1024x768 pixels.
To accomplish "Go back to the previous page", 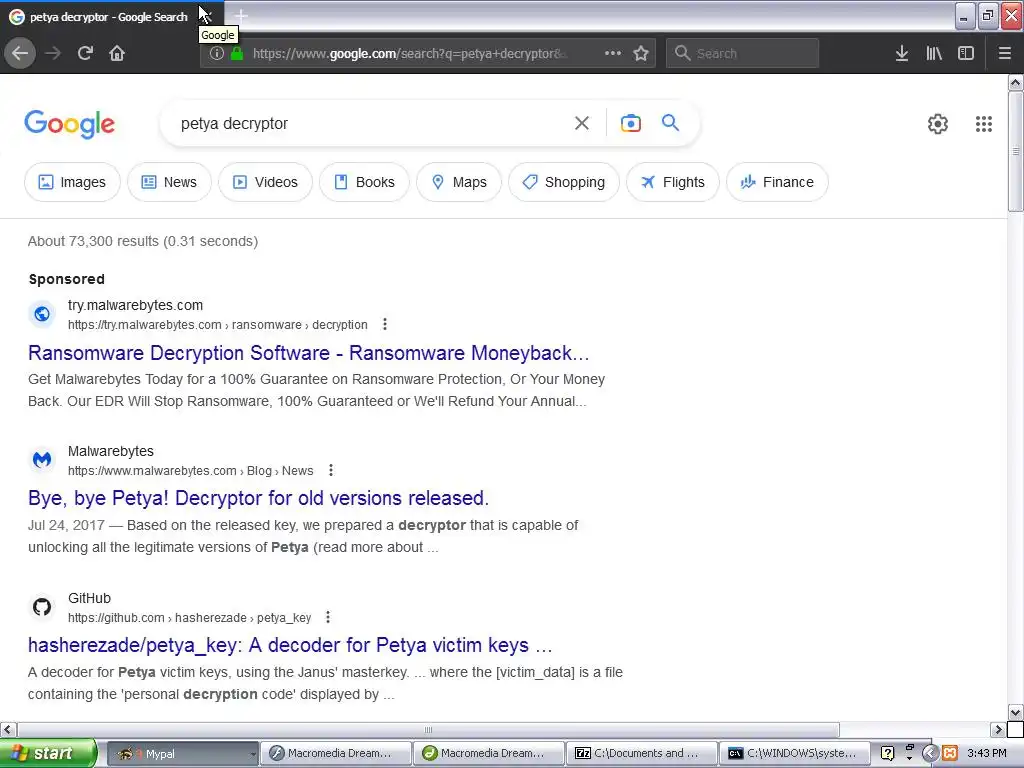I will [x=20, y=53].
